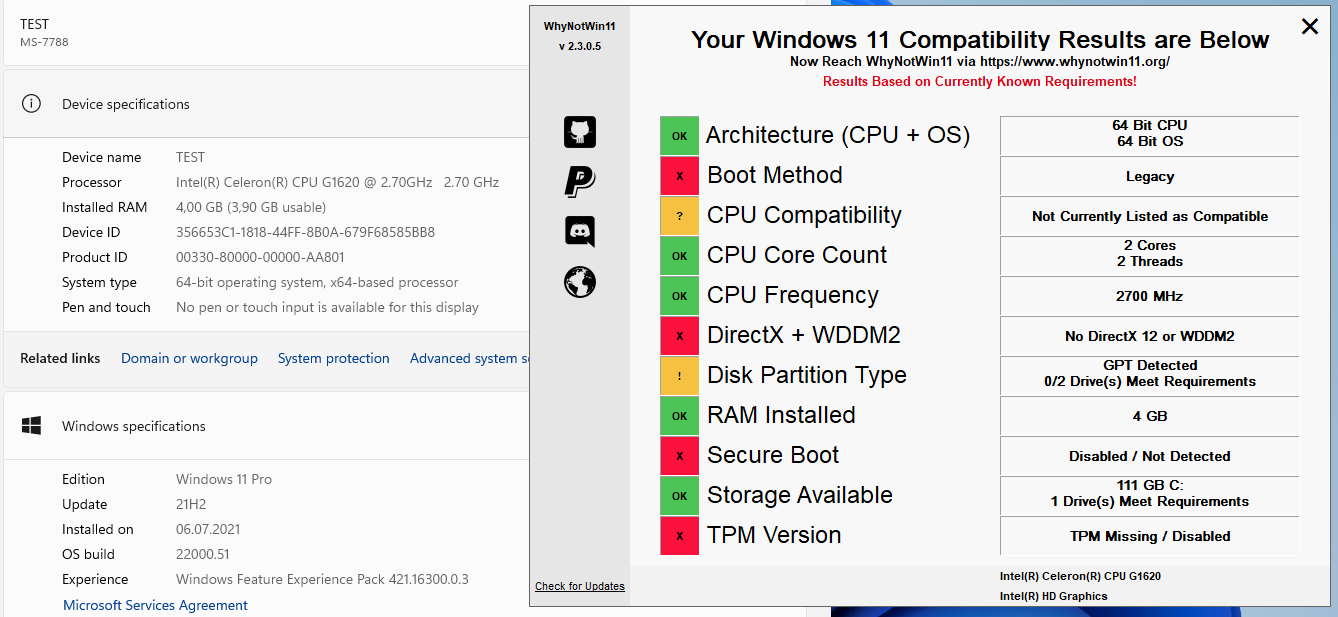The height and width of the screenshot is (617, 1338).
Task: Open the Discord icon in WhyNotWin11
Action: coord(580,232)
